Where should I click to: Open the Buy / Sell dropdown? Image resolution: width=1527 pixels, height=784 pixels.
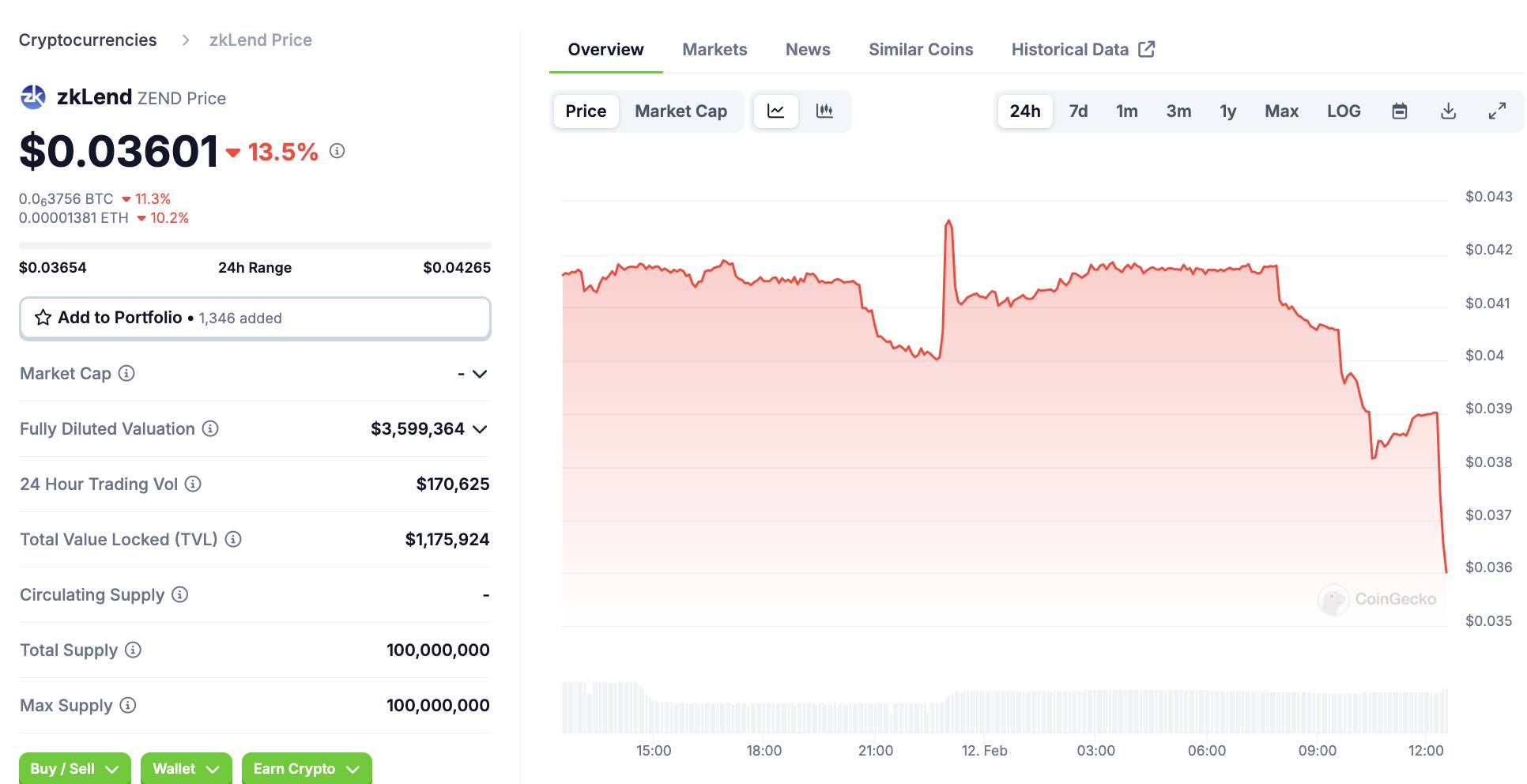(x=75, y=769)
